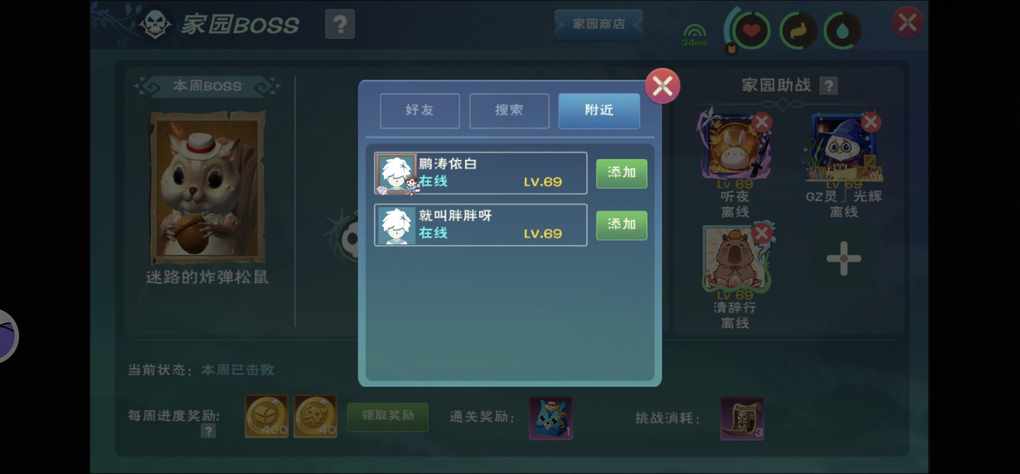Select the 附近 tab
The image size is (1020, 474).
[599, 111]
